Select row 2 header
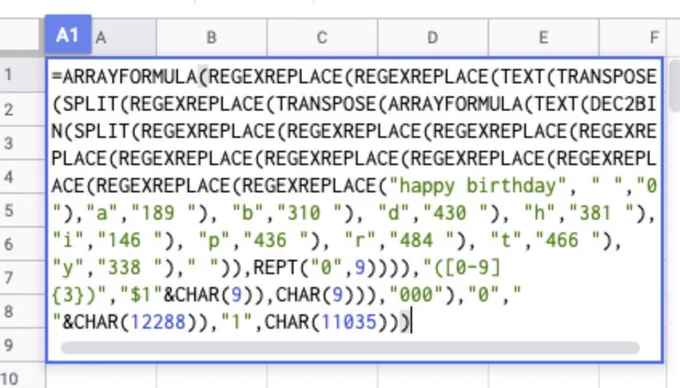The width and height of the screenshot is (680, 388). tap(22, 109)
